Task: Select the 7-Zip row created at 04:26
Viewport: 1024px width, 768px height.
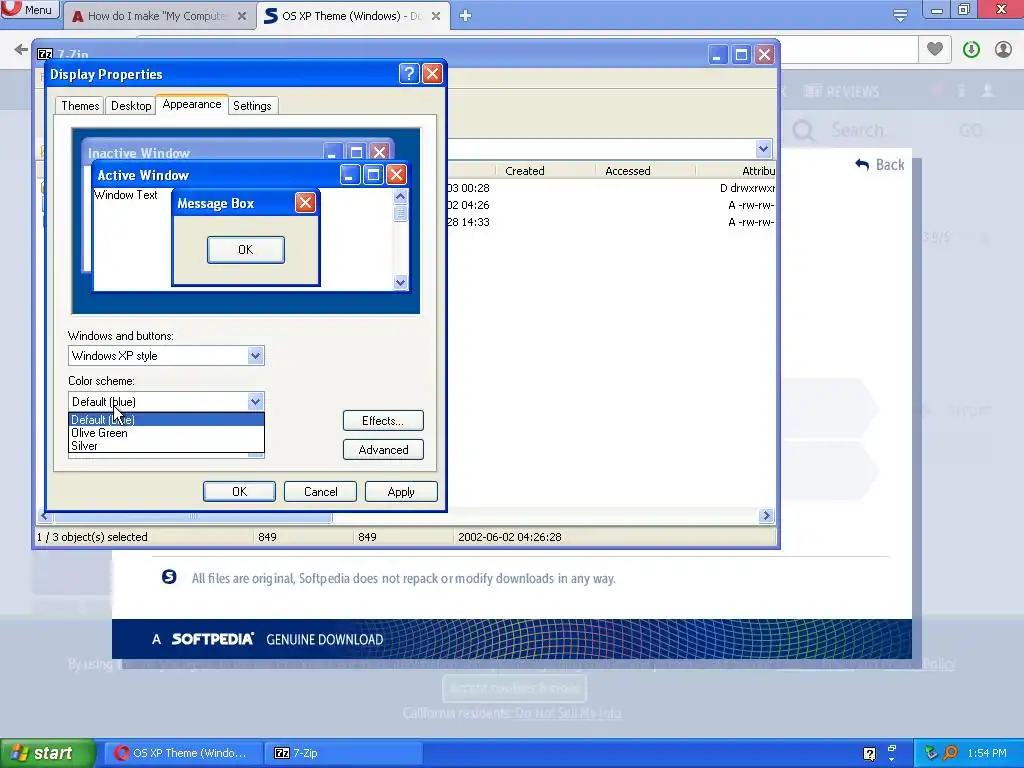Action: click(611, 205)
